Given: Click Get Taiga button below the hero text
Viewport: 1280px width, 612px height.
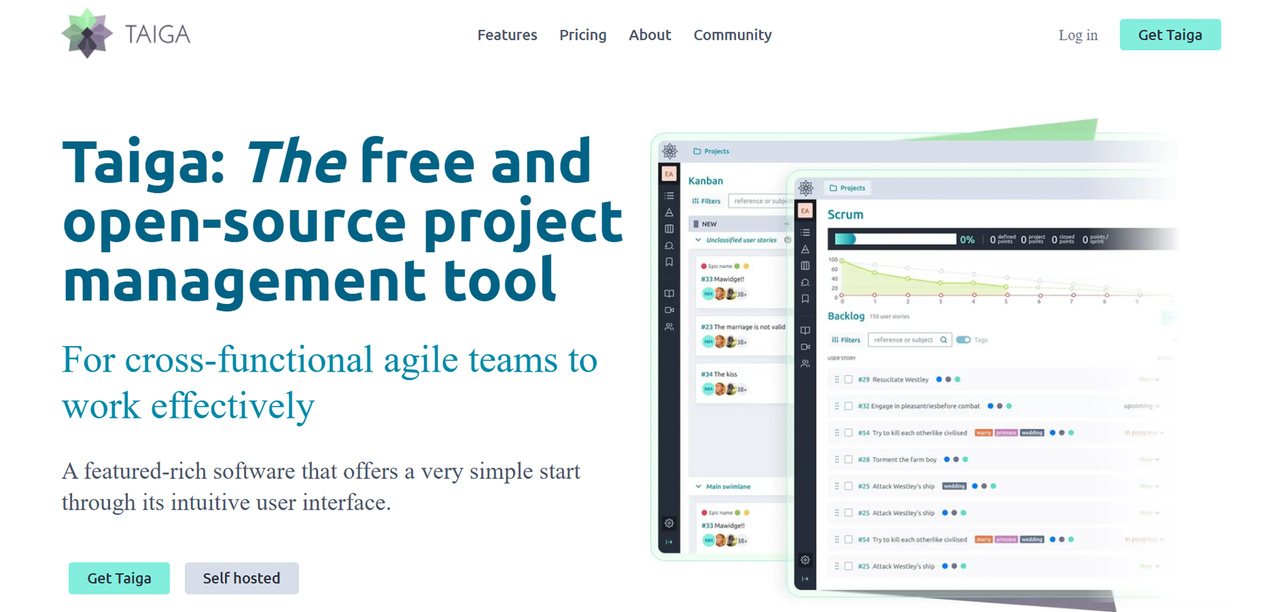Looking at the screenshot, I should (119, 578).
